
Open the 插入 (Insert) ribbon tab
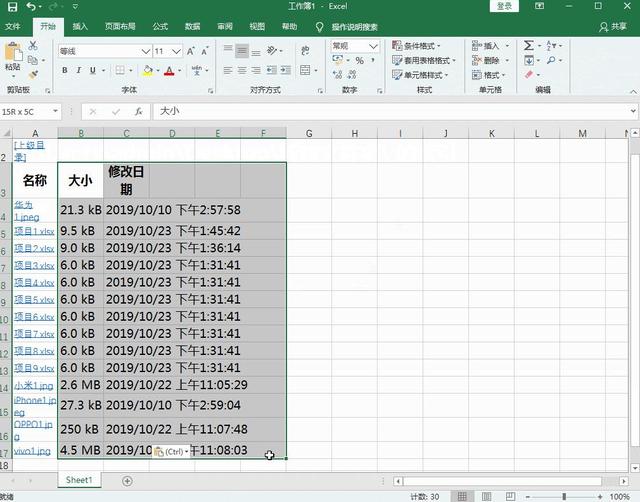tap(80, 26)
